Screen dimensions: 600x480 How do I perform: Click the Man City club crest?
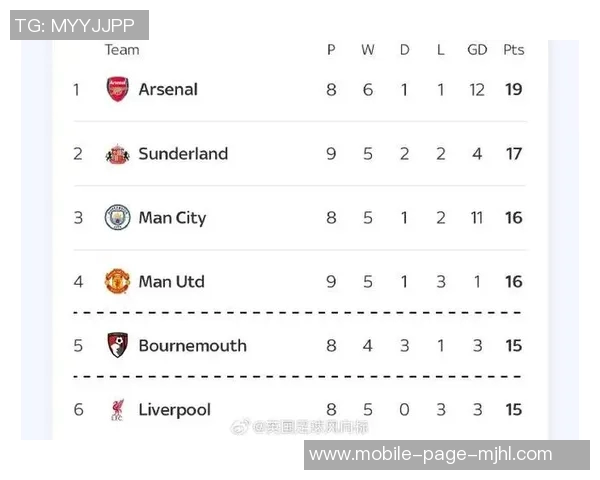[118, 218]
